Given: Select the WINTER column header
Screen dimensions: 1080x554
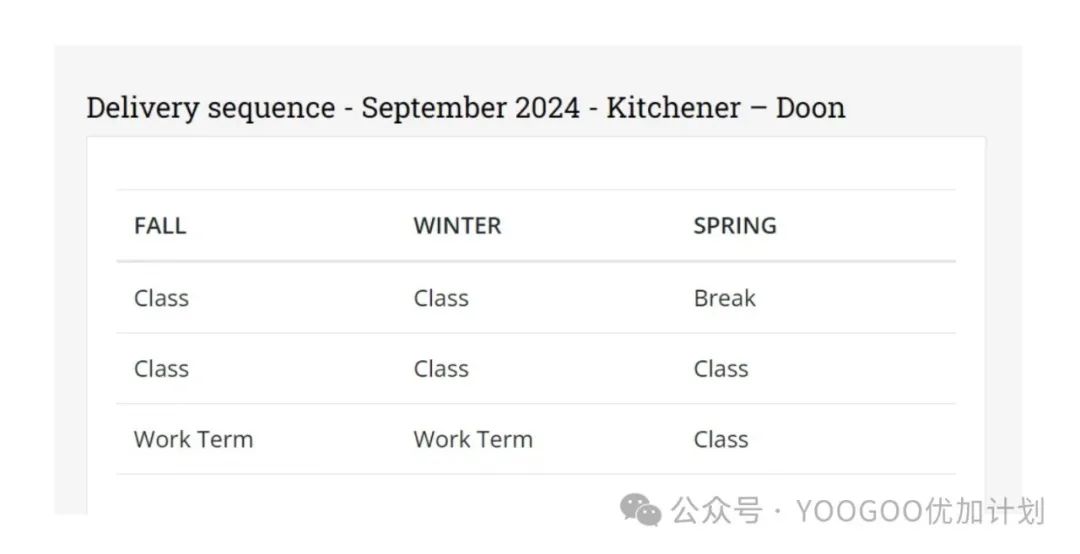Looking at the screenshot, I should (457, 226).
